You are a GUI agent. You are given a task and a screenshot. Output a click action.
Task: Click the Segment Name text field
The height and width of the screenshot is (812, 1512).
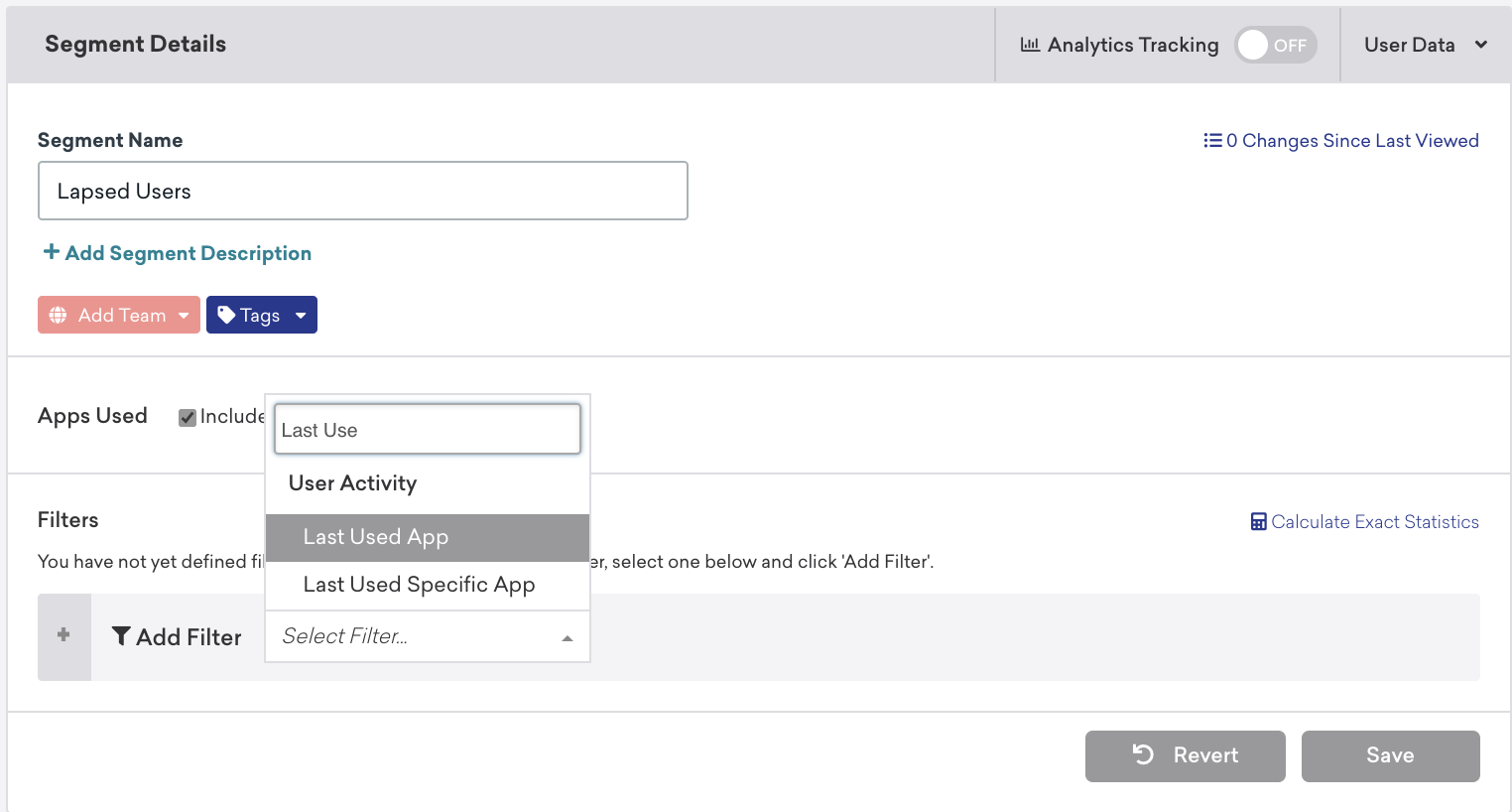pyautogui.click(x=362, y=191)
